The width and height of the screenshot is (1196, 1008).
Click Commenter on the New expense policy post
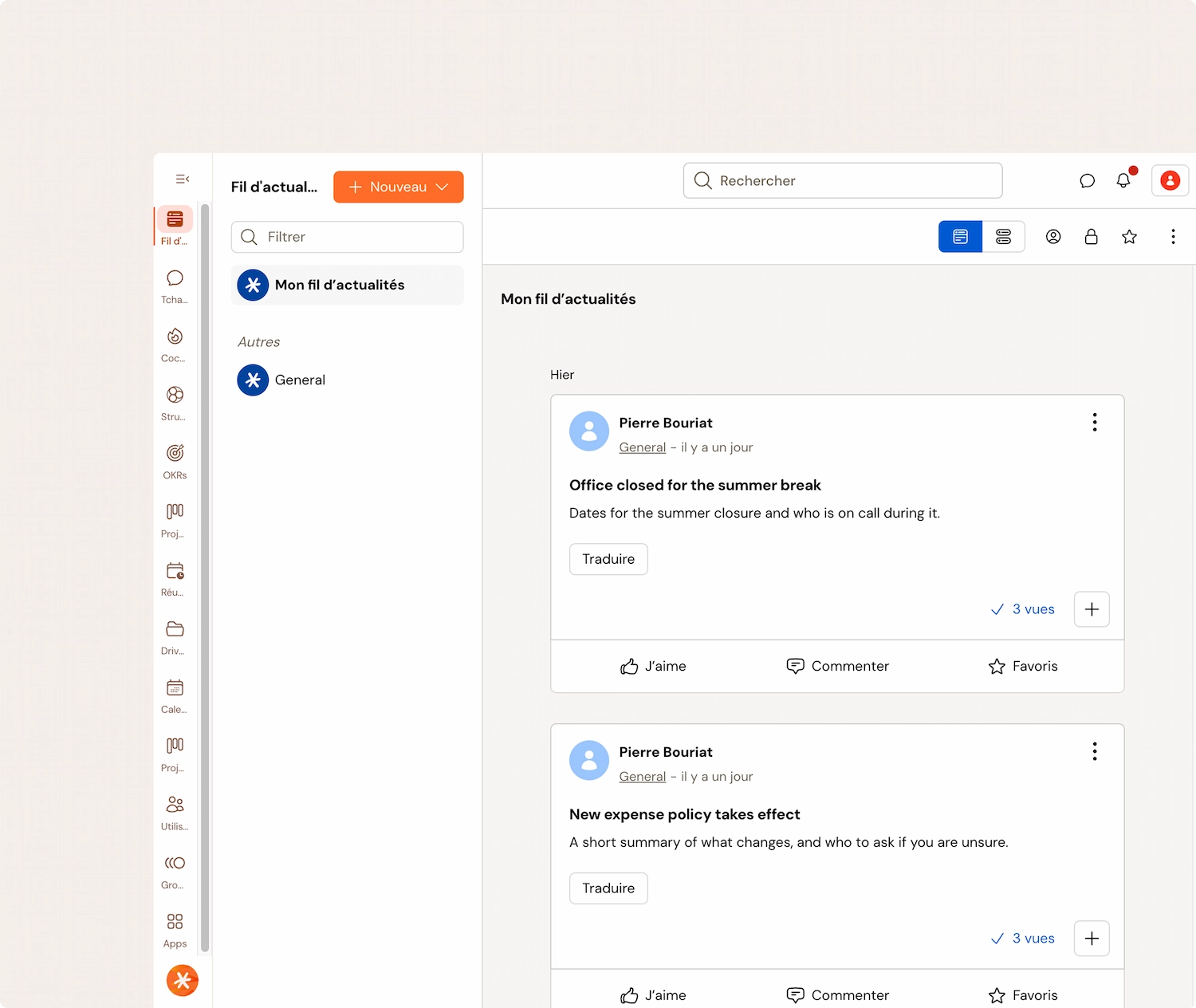[x=838, y=995]
